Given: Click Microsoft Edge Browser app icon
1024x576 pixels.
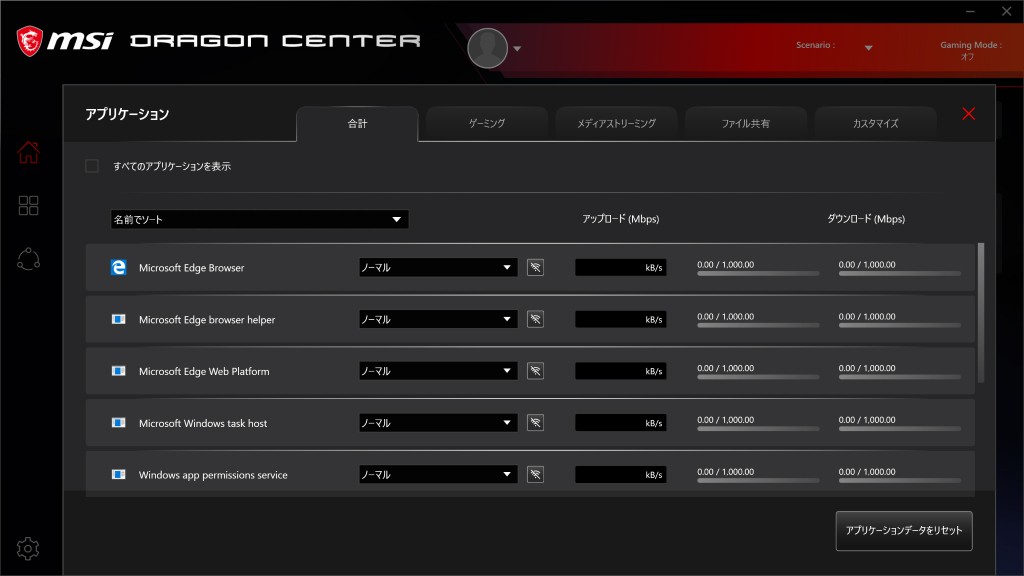Looking at the screenshot, I should point(118,267).
